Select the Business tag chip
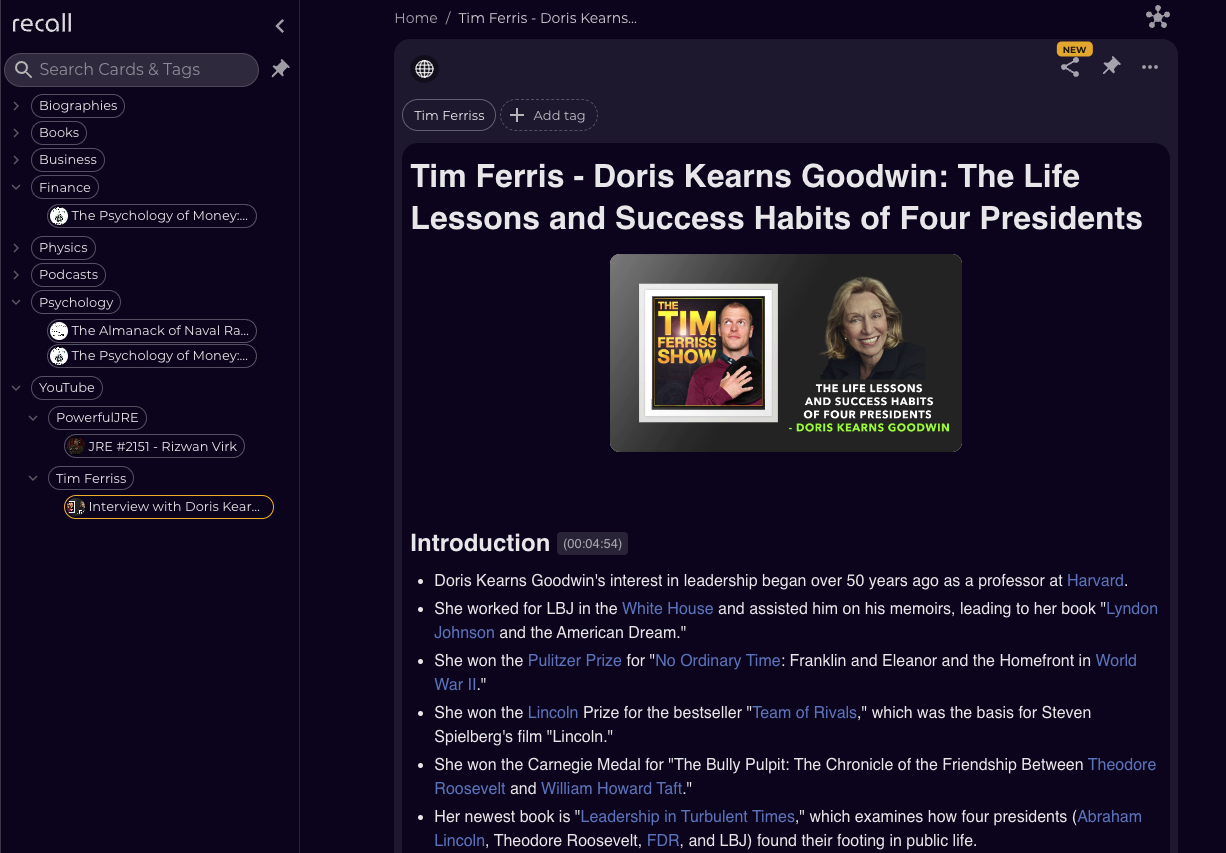The image size is (1226, 853). 68,159
